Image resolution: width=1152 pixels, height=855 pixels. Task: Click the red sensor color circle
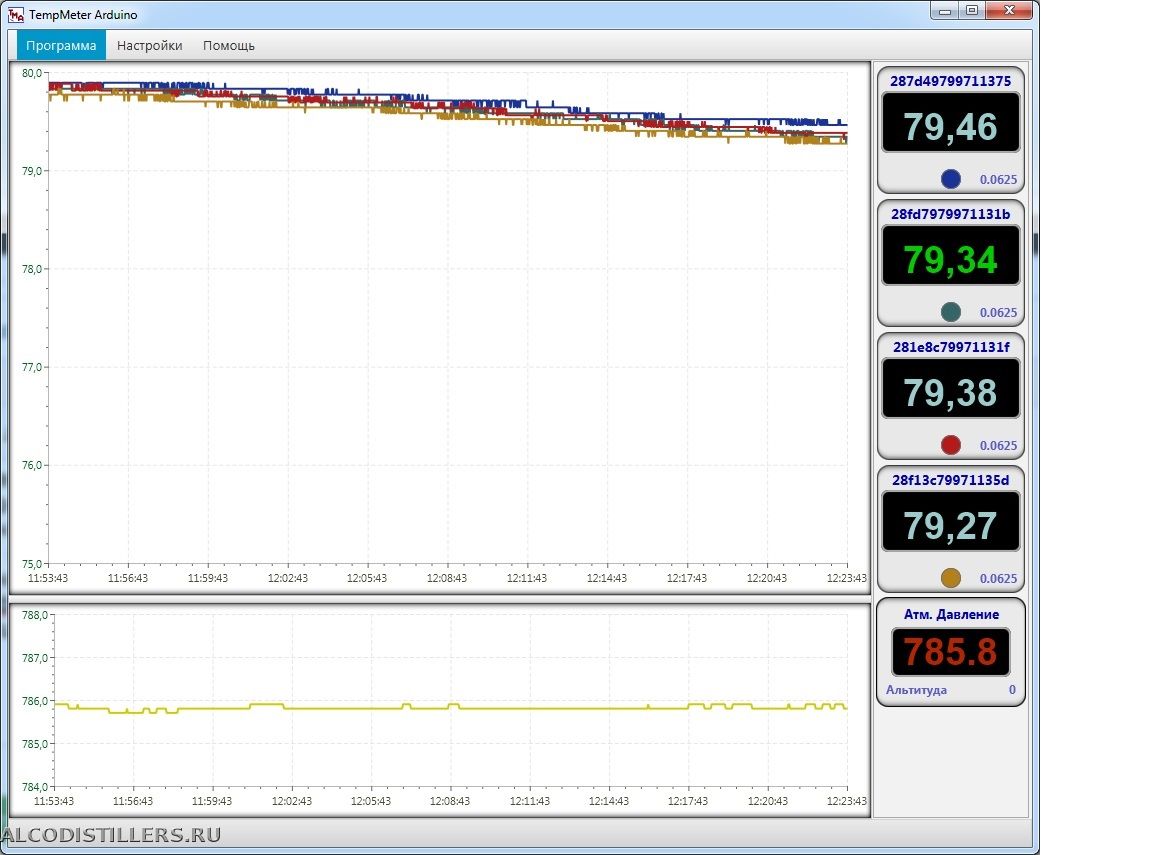951,445
